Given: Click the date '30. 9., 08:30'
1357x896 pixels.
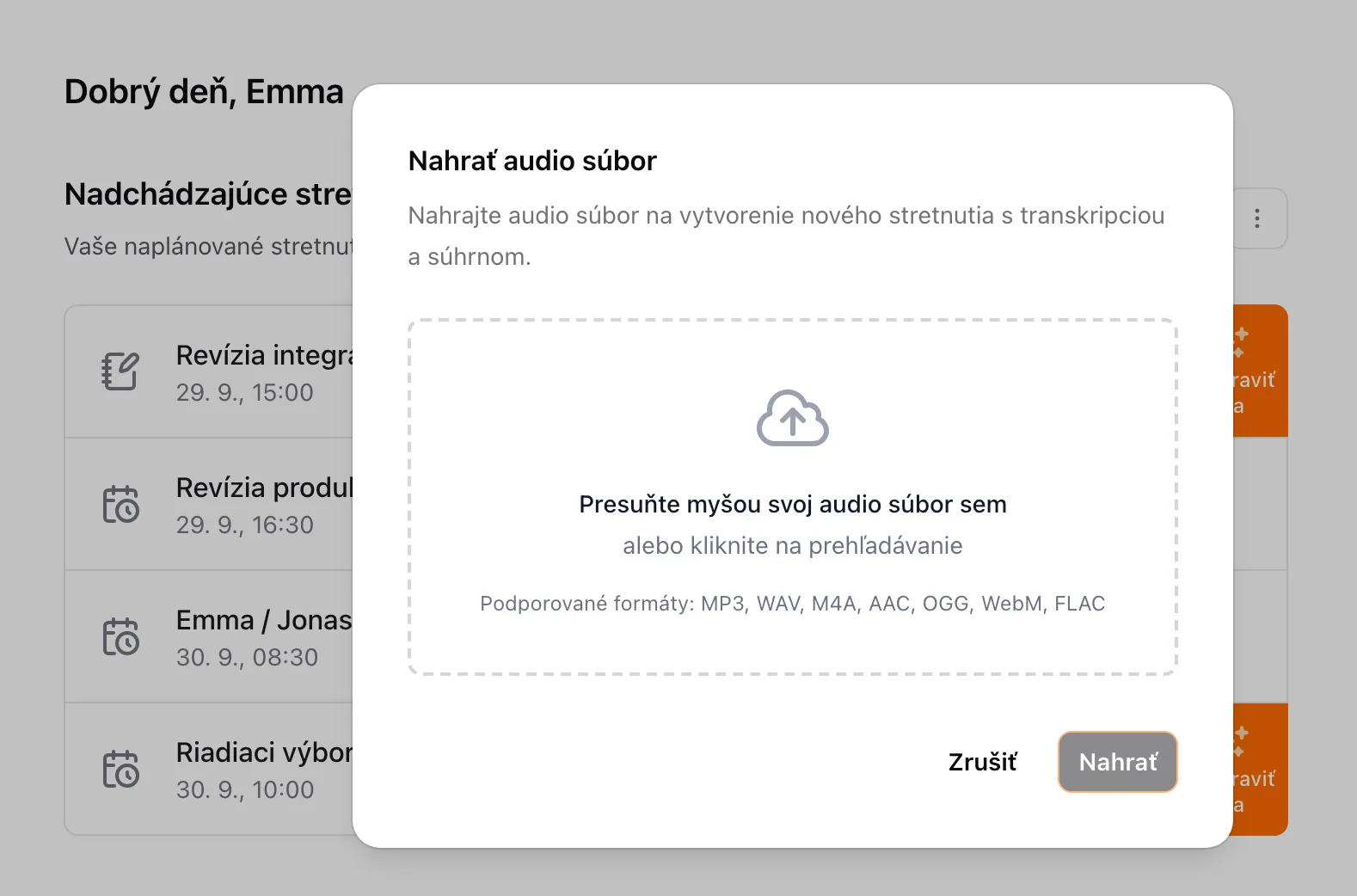Looking at the screenshot, I should point(247,658).
